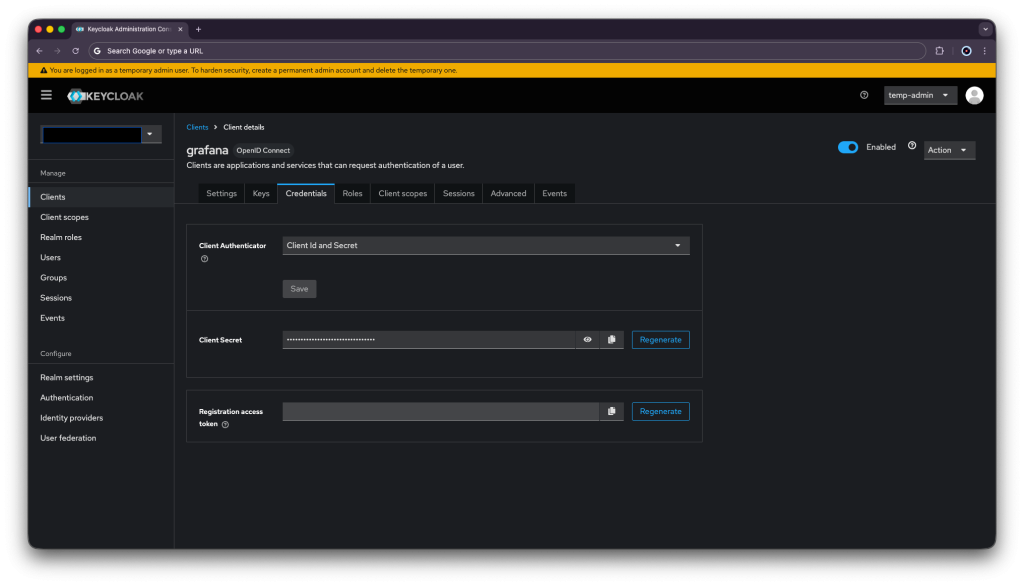This screenshot has height=586, width=1024.
Task: Go to Clients breadcrumb link
Action: [197, 127]
